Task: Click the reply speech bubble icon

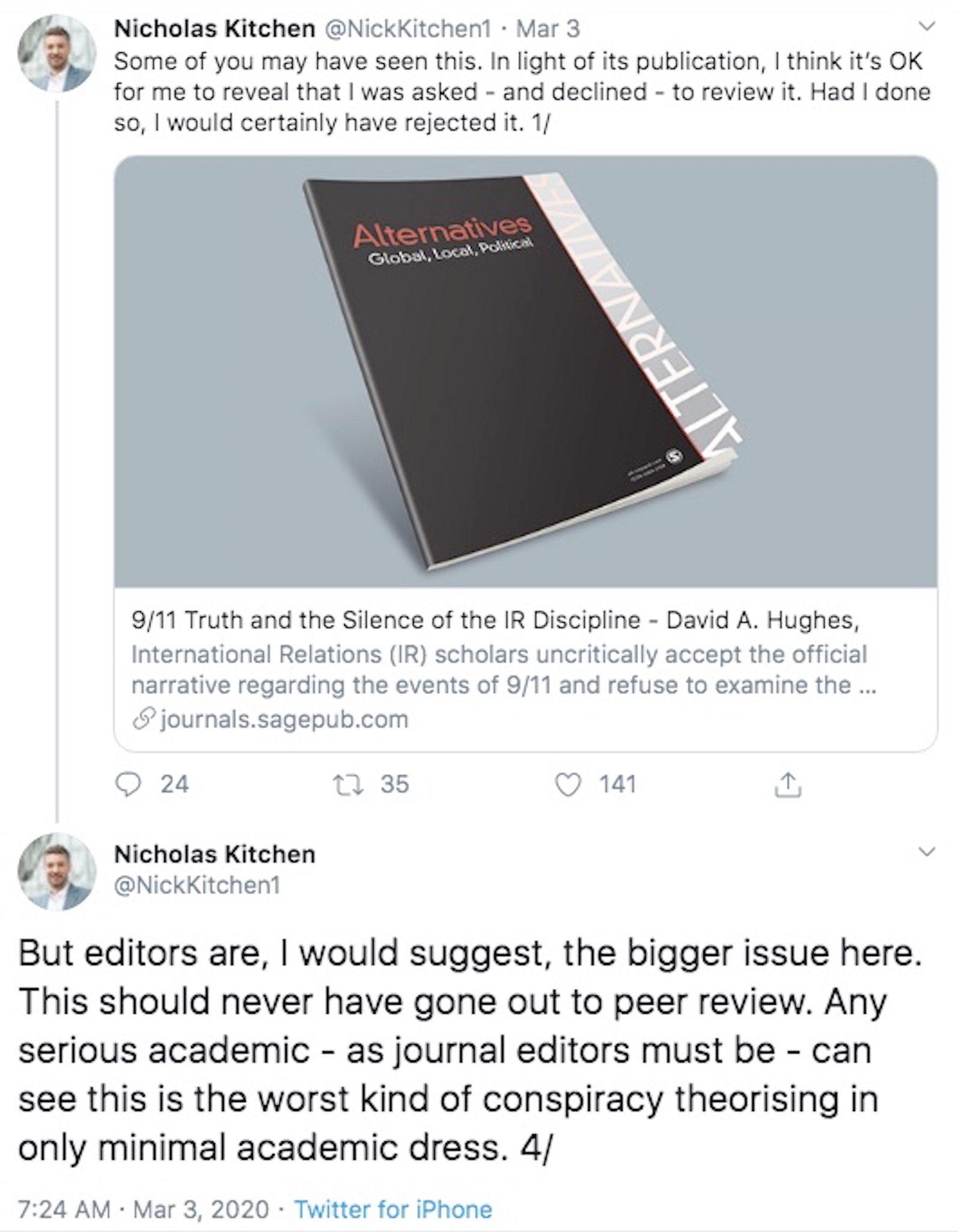Action: point(127,785)
